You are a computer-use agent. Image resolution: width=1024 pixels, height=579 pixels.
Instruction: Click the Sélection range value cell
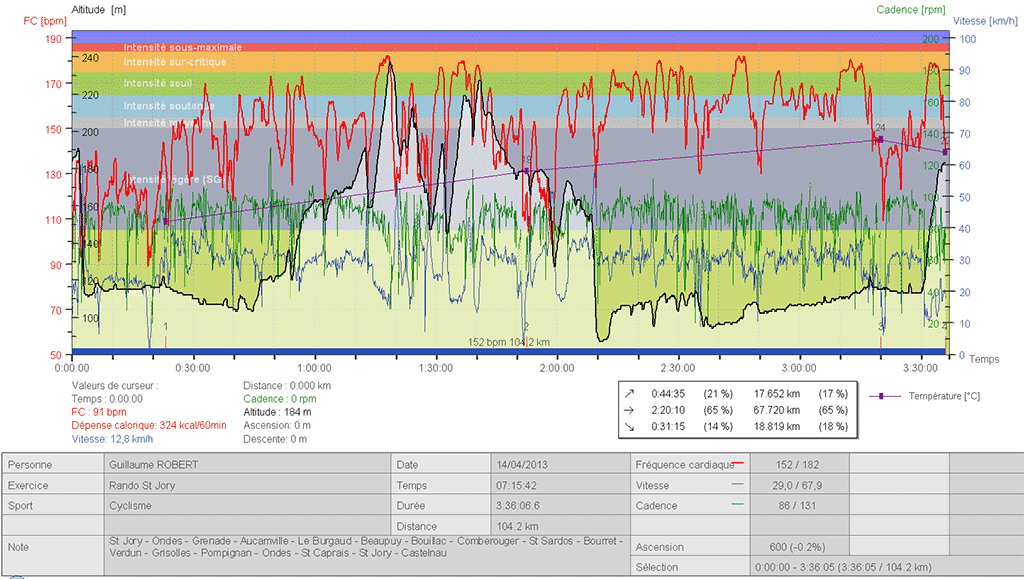pos(887,567)
